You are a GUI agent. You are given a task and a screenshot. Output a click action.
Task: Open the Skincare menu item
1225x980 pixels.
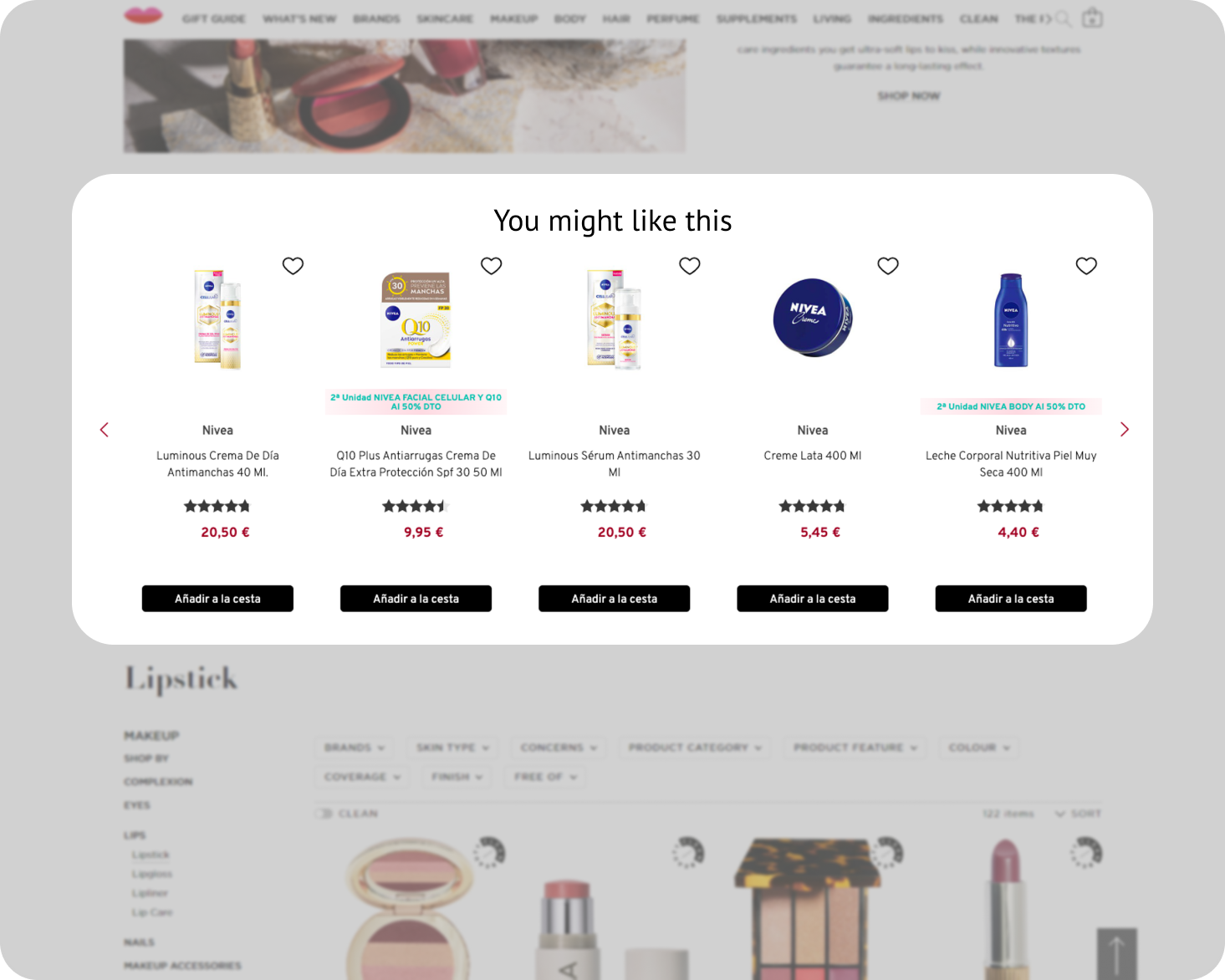pos(445,18)
